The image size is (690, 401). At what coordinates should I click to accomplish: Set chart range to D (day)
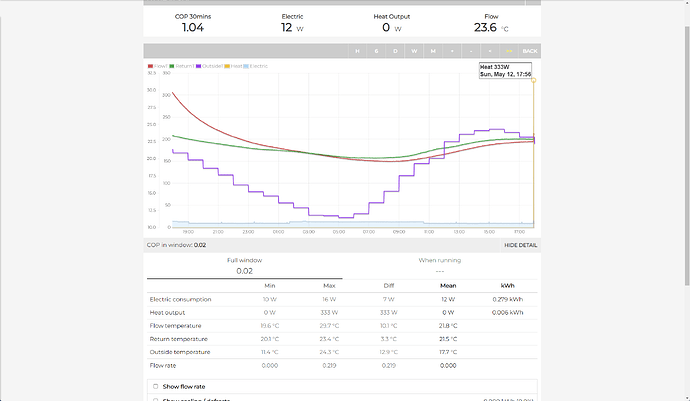point(395,51)
